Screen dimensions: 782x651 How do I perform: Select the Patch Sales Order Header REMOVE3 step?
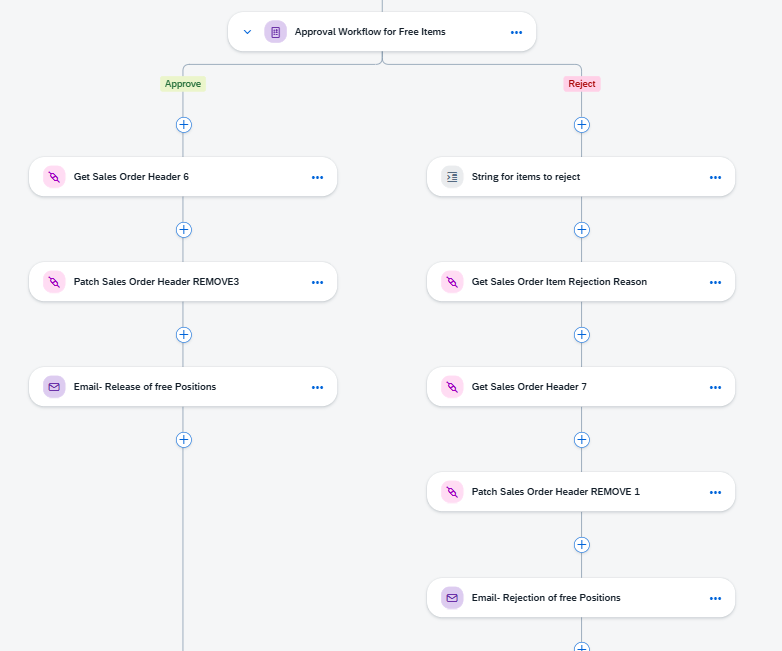point(183,282)
